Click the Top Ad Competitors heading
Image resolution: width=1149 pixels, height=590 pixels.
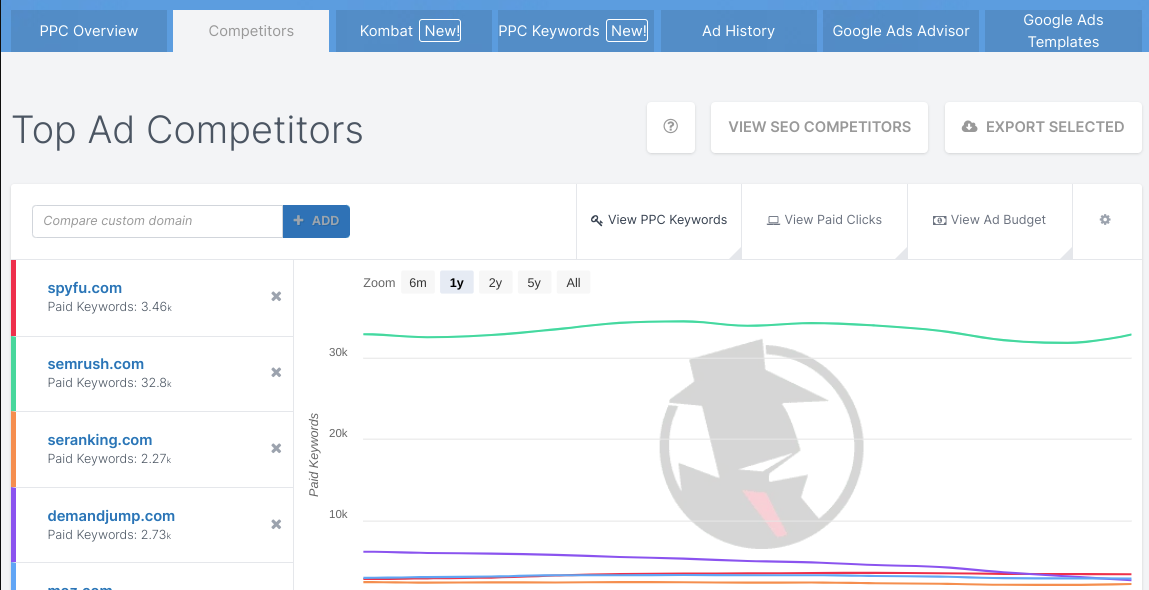(188, 130)
